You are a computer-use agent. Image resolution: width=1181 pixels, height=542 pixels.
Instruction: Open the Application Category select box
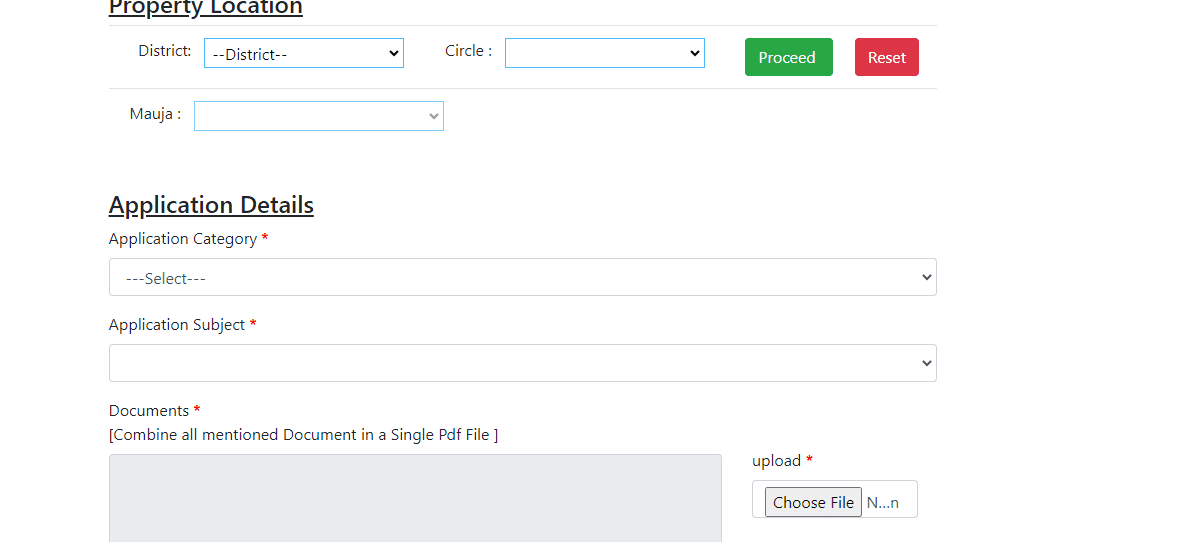coord(522,277)
